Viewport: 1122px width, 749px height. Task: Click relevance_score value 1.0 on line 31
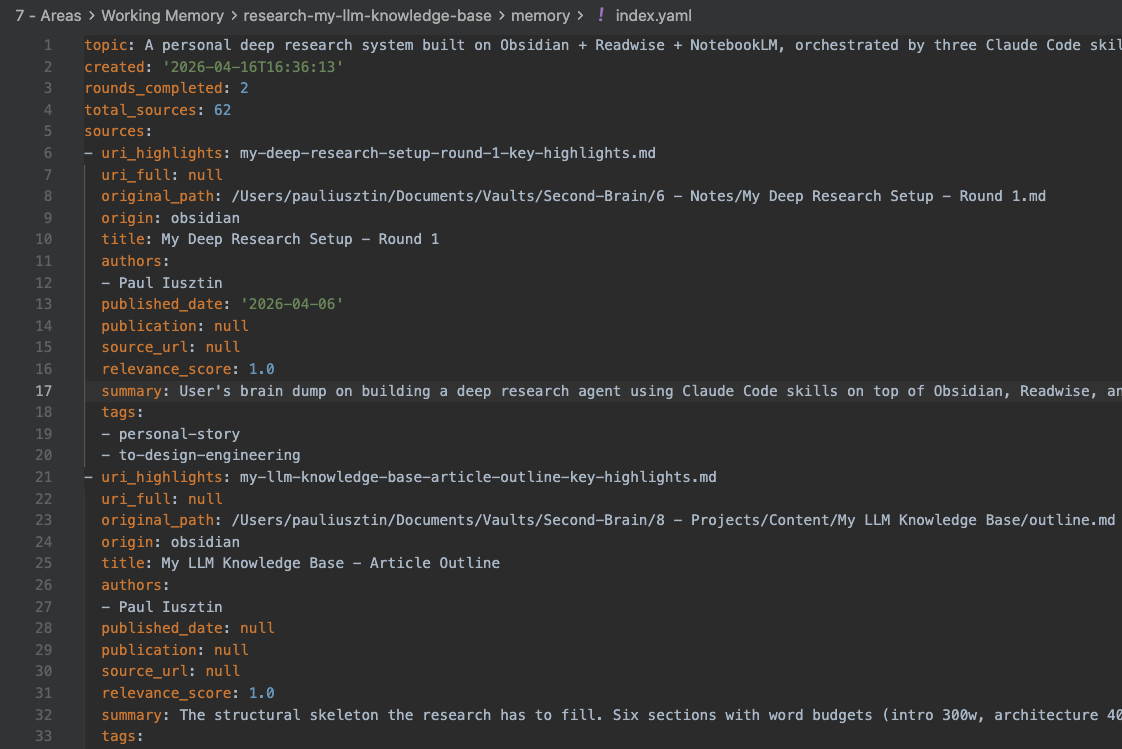(x=261, y=693)
